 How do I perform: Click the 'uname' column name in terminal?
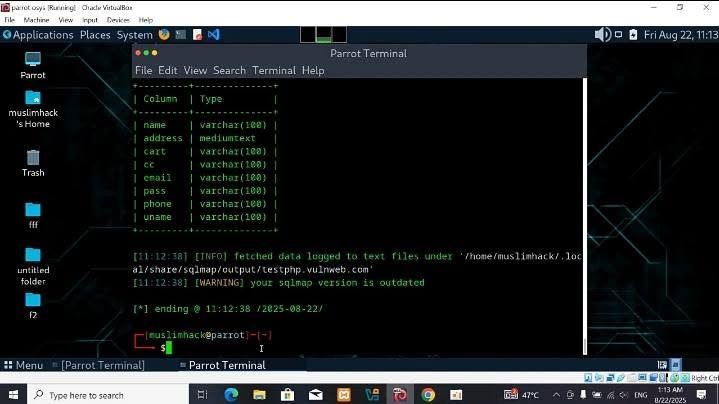pos(157,217)
